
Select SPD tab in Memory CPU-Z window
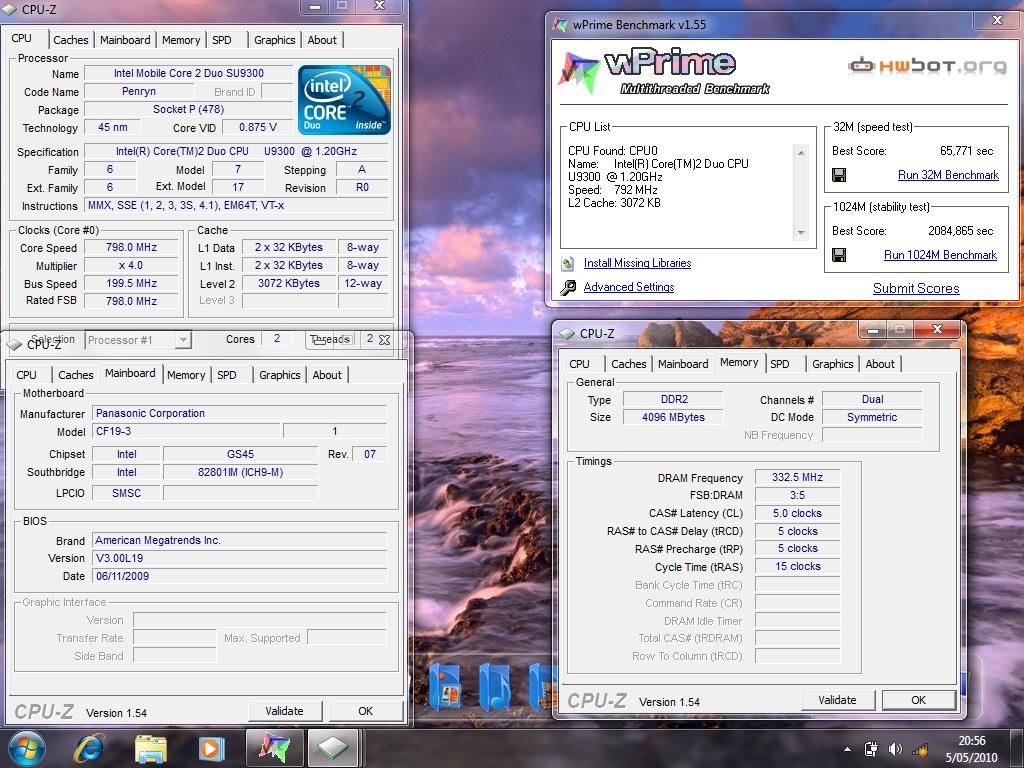point(780,364)
